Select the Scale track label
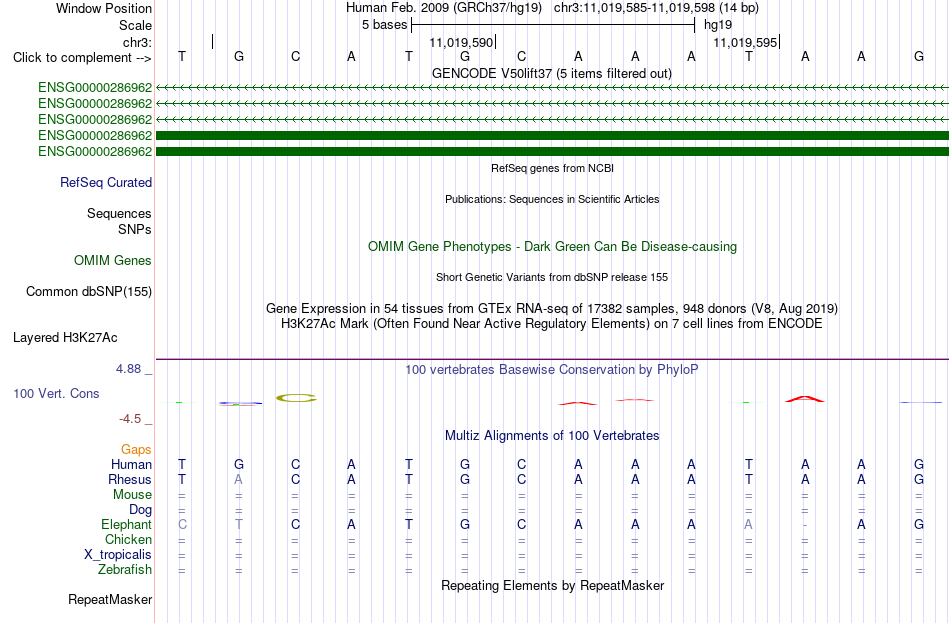This screenshot has width=950, height=623. [x=135, y=25]
